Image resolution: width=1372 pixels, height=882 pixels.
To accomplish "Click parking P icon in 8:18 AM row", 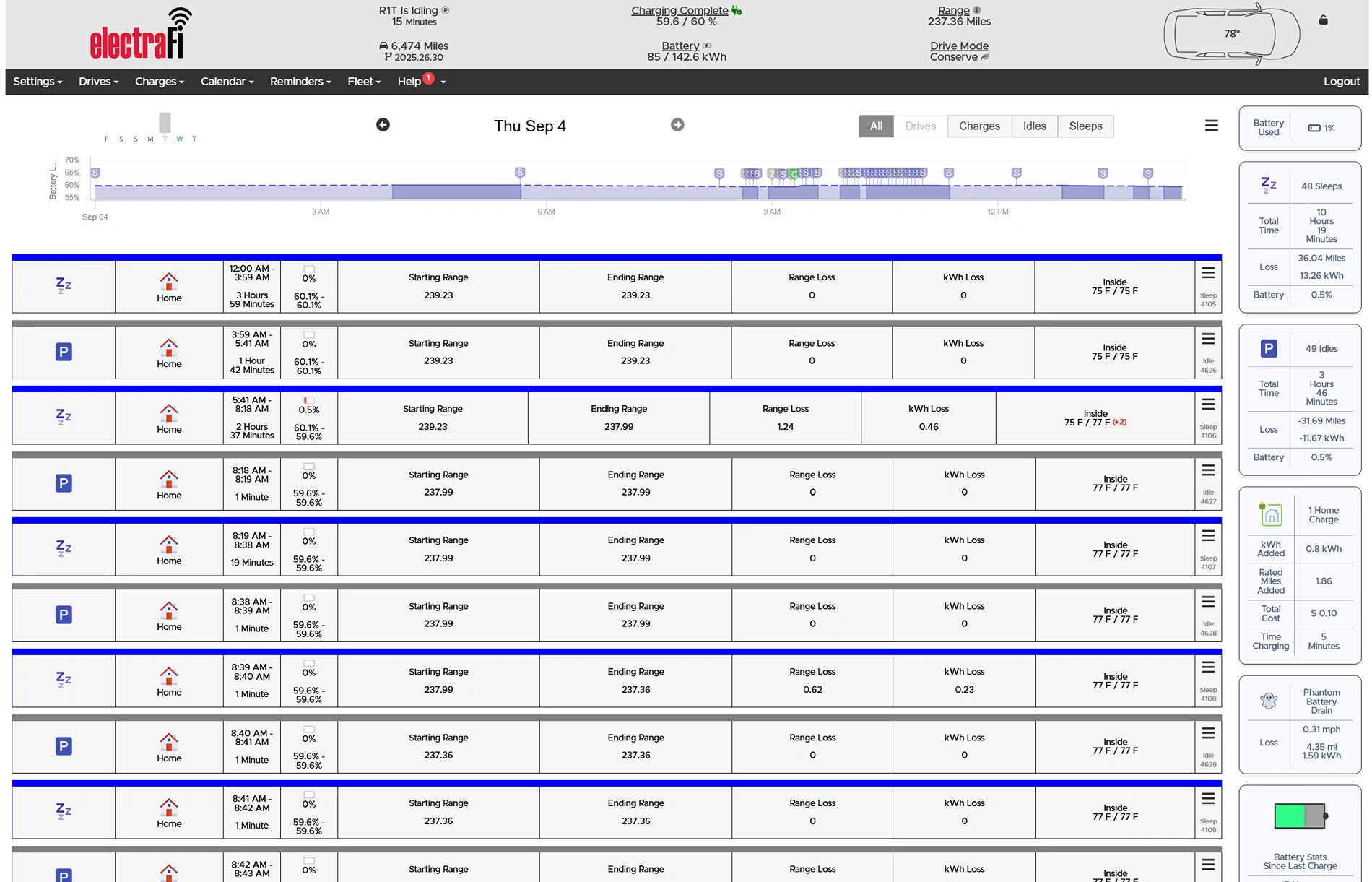I will click(64, 483).
